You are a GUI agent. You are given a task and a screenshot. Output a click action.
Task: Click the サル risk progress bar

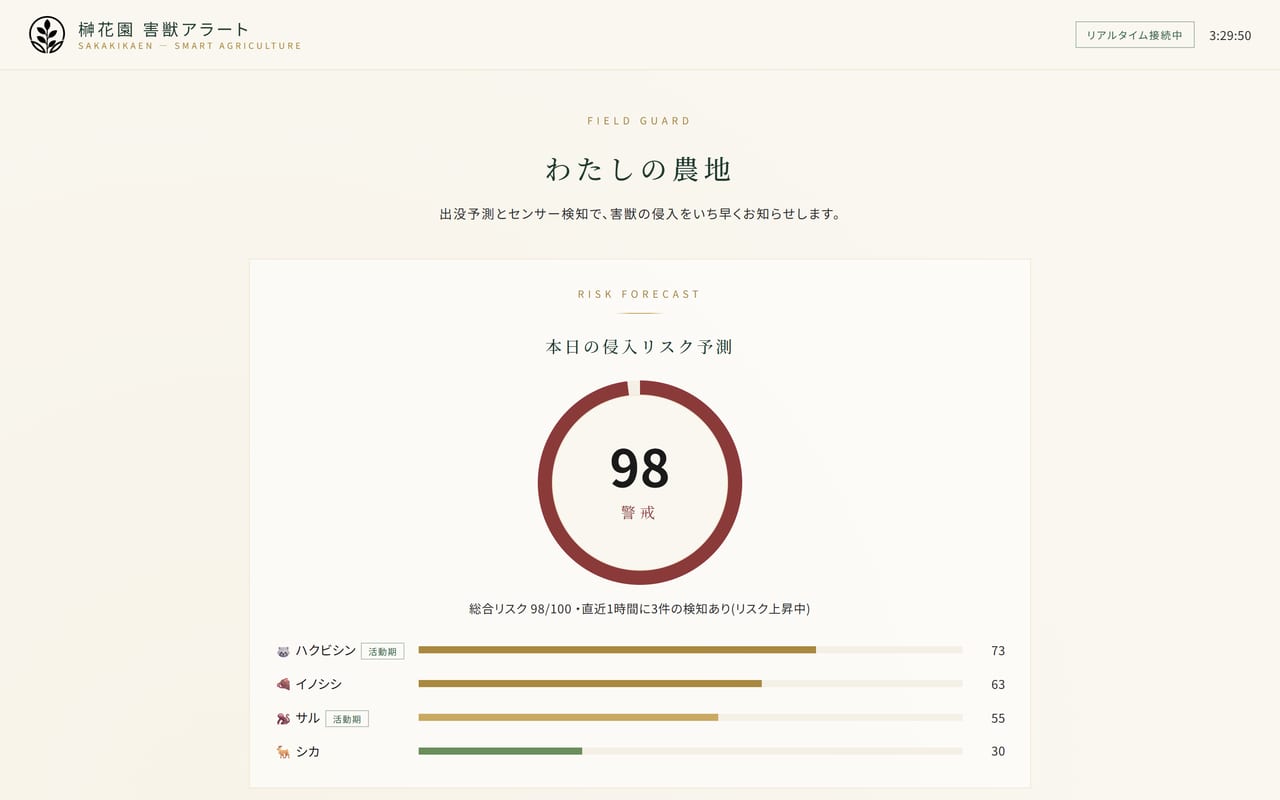[690, 718]
